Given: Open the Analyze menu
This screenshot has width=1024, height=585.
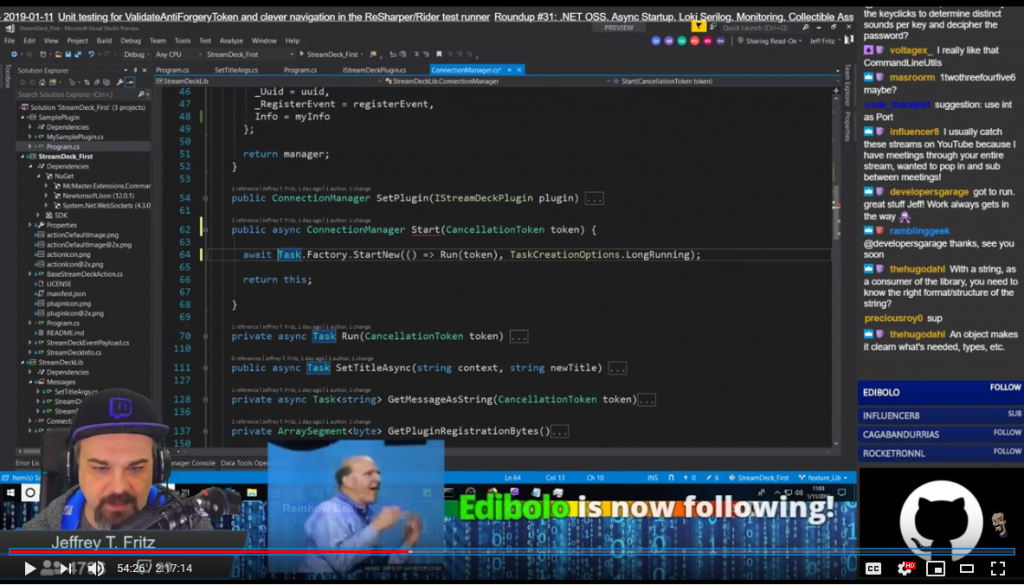Looking at the screenshot, I should pyautogui.click(x=231, y=40).
